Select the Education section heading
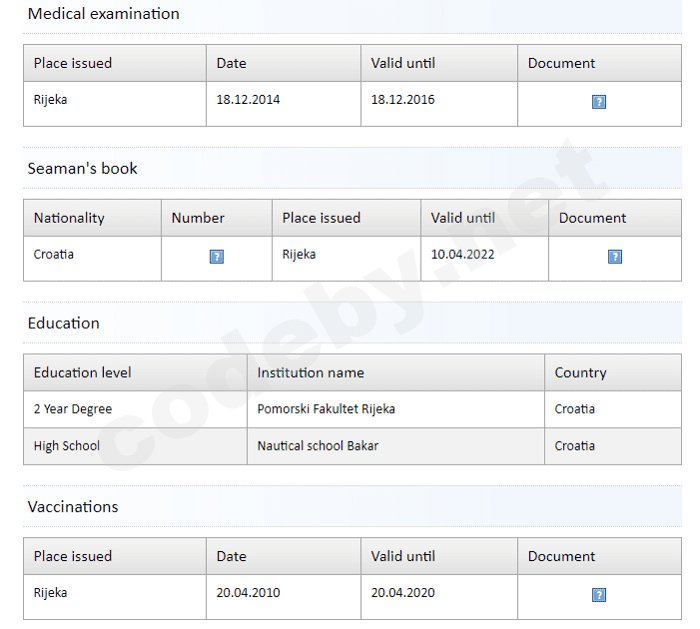 pos(64,323)
